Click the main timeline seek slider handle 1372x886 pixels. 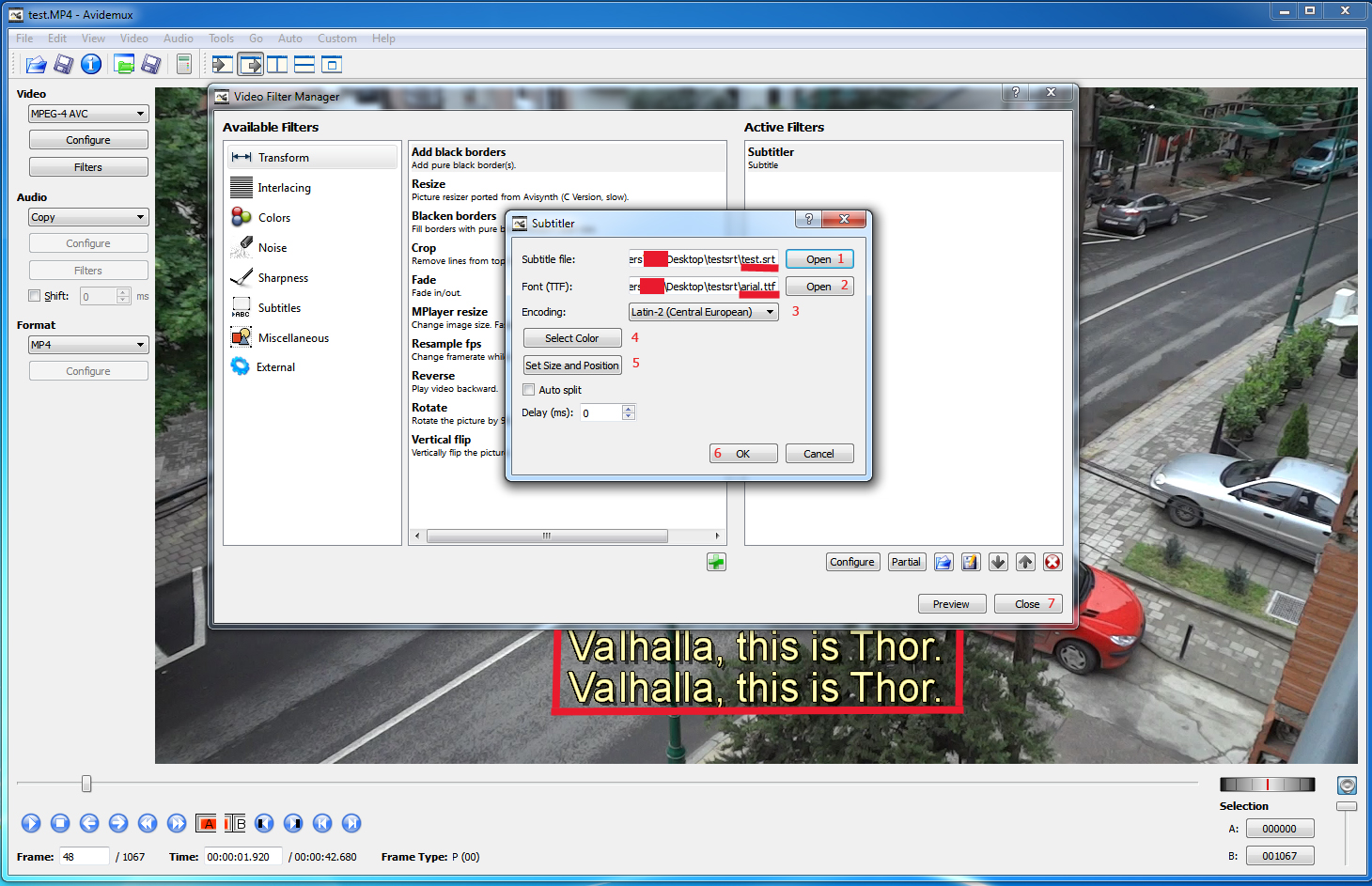click(86, 784)
